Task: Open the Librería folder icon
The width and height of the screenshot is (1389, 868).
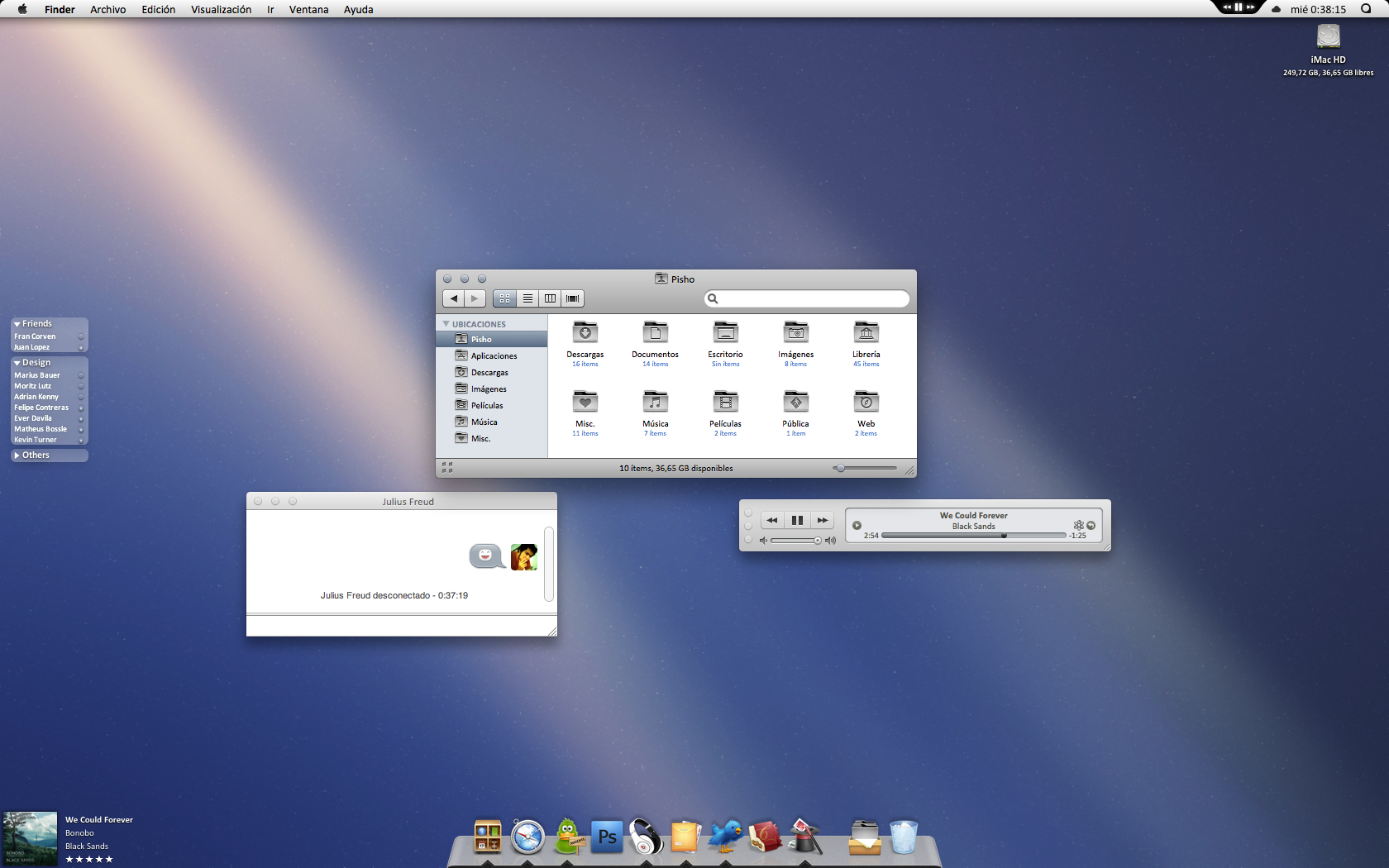Action: [866, 332]
